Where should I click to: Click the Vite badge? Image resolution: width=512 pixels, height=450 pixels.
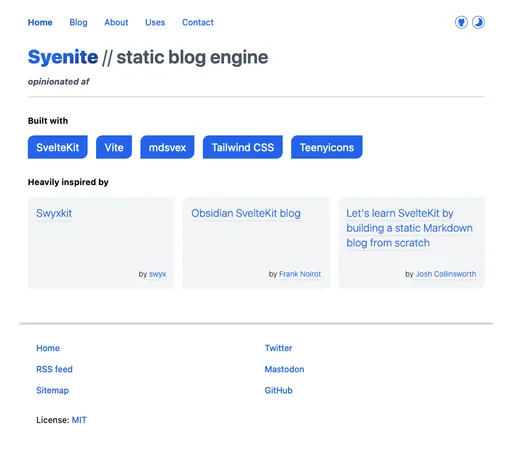click(114, 147)
